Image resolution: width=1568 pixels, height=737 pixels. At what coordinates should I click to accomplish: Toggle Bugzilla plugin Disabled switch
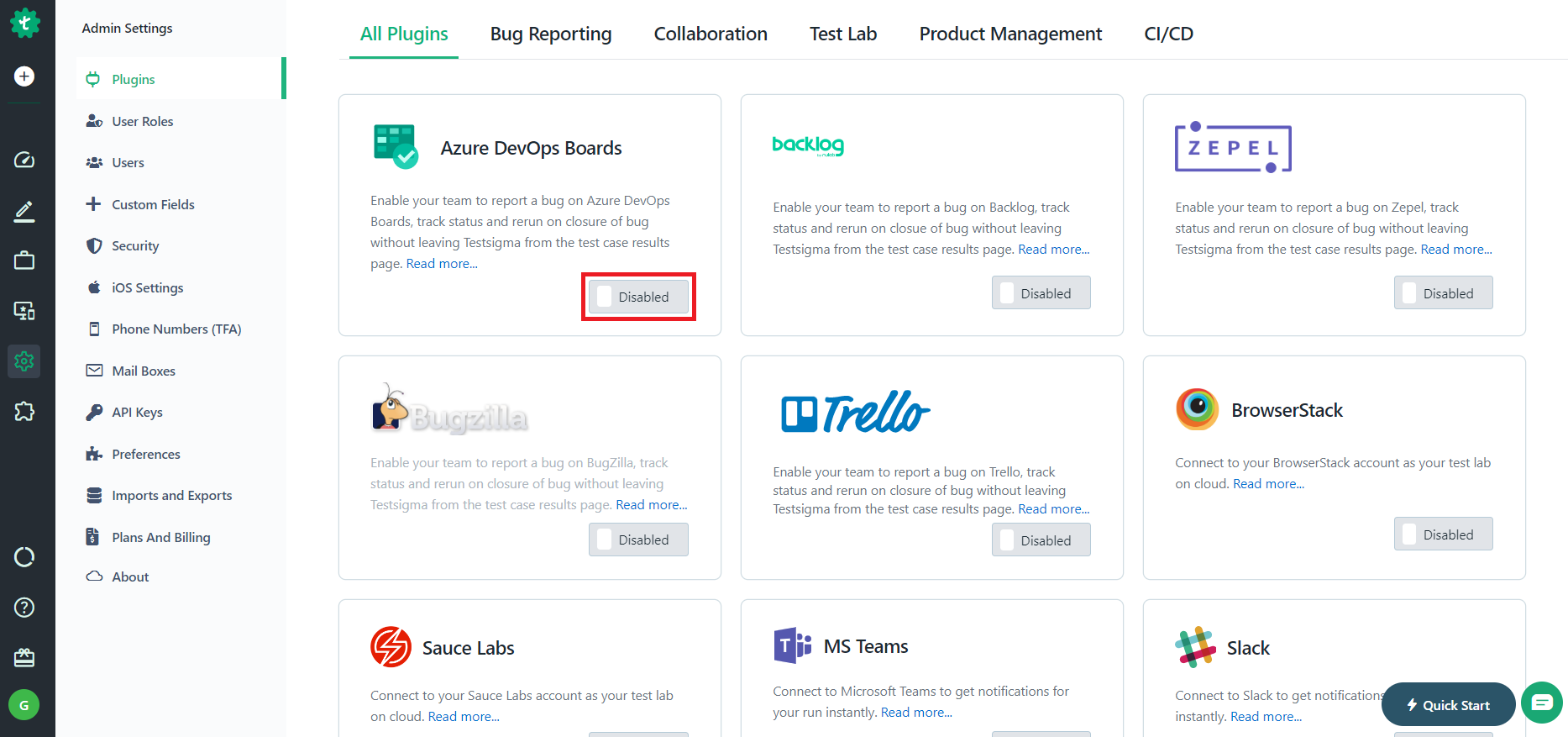[x=638, y=540]
